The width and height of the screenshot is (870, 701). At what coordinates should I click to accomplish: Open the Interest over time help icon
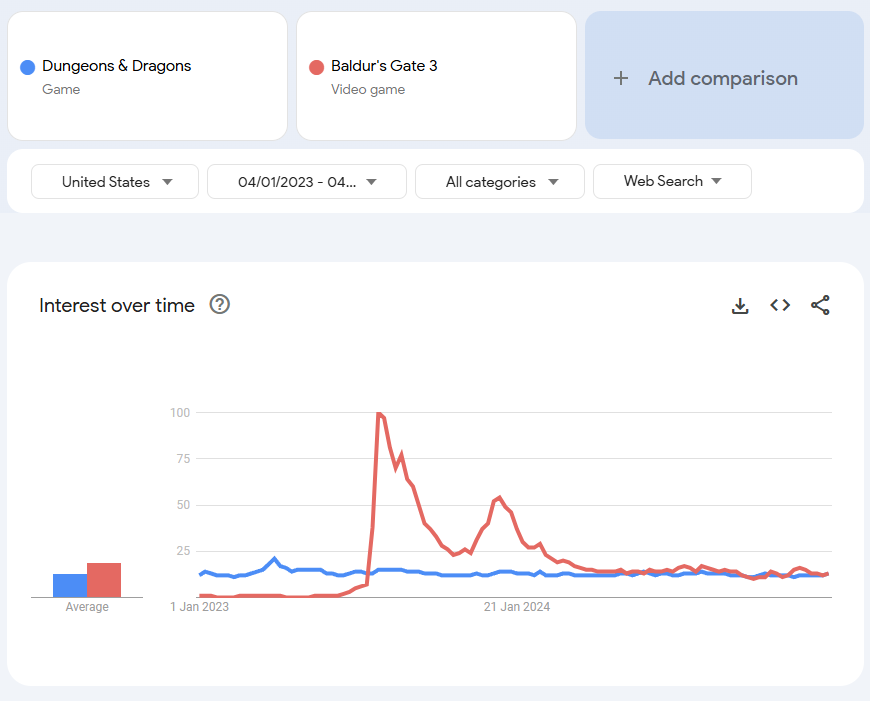coord(220,305)
